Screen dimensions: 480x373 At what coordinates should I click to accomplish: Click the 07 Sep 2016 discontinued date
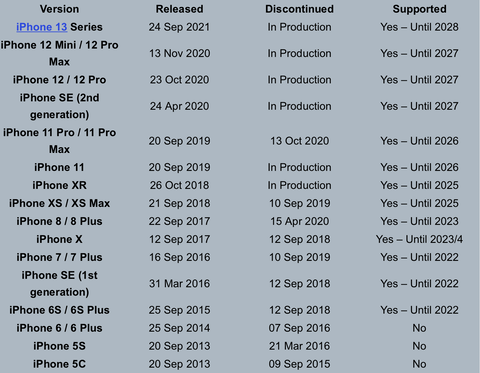[299, 328]
